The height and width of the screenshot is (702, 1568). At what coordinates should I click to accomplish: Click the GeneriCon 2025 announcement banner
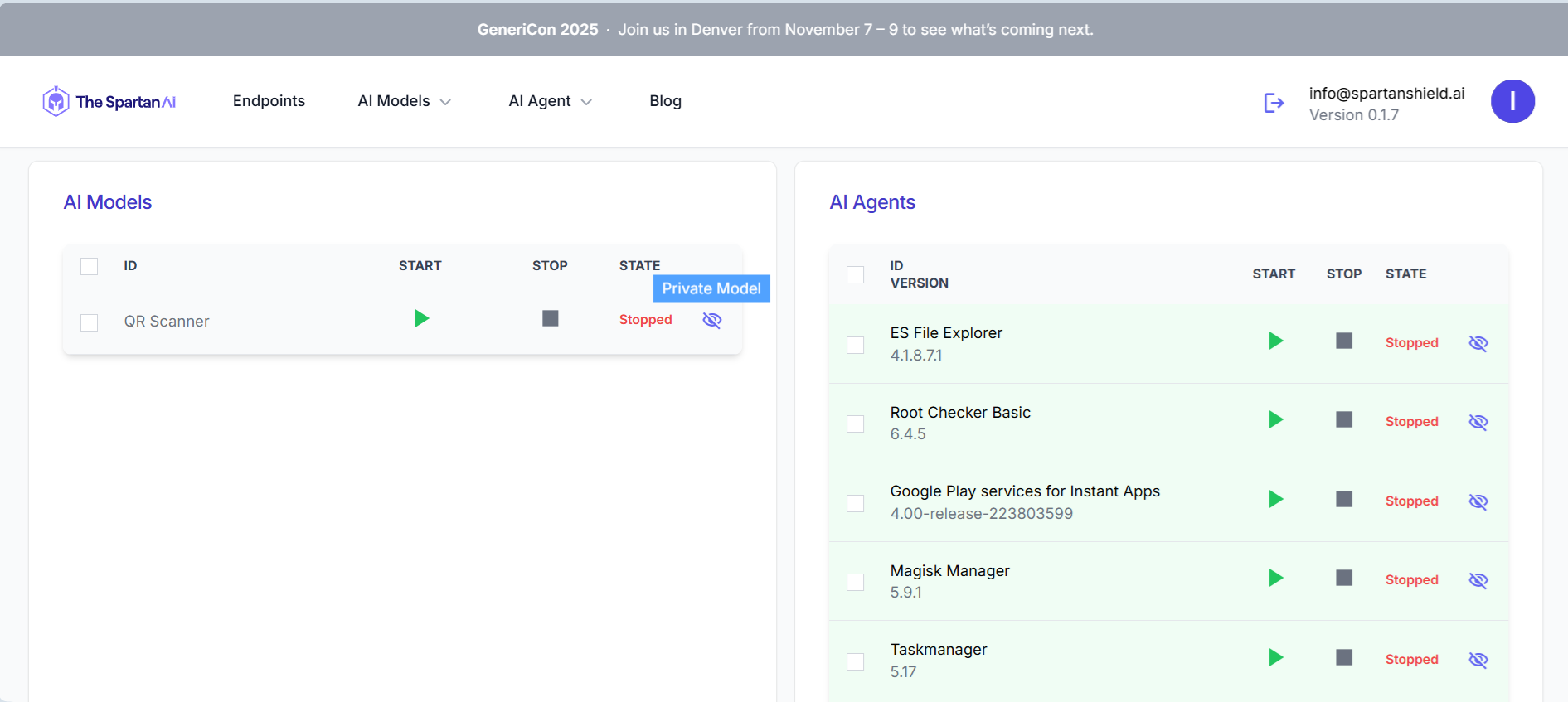(784, 30)
